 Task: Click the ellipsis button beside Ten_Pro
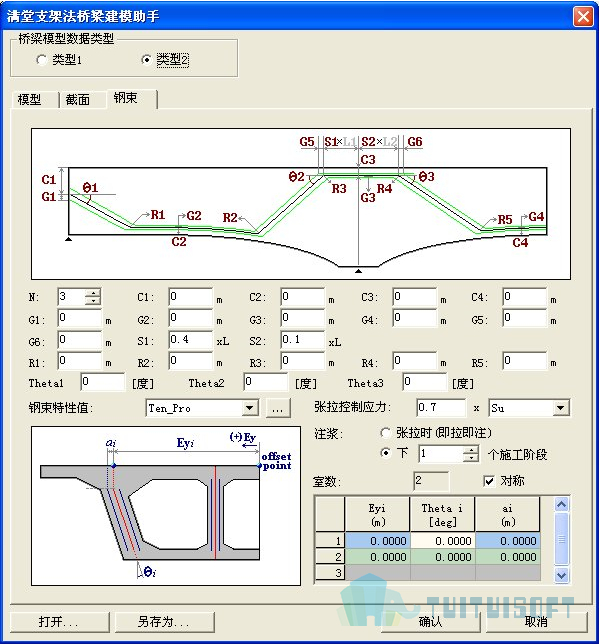(x=278, y=408)
